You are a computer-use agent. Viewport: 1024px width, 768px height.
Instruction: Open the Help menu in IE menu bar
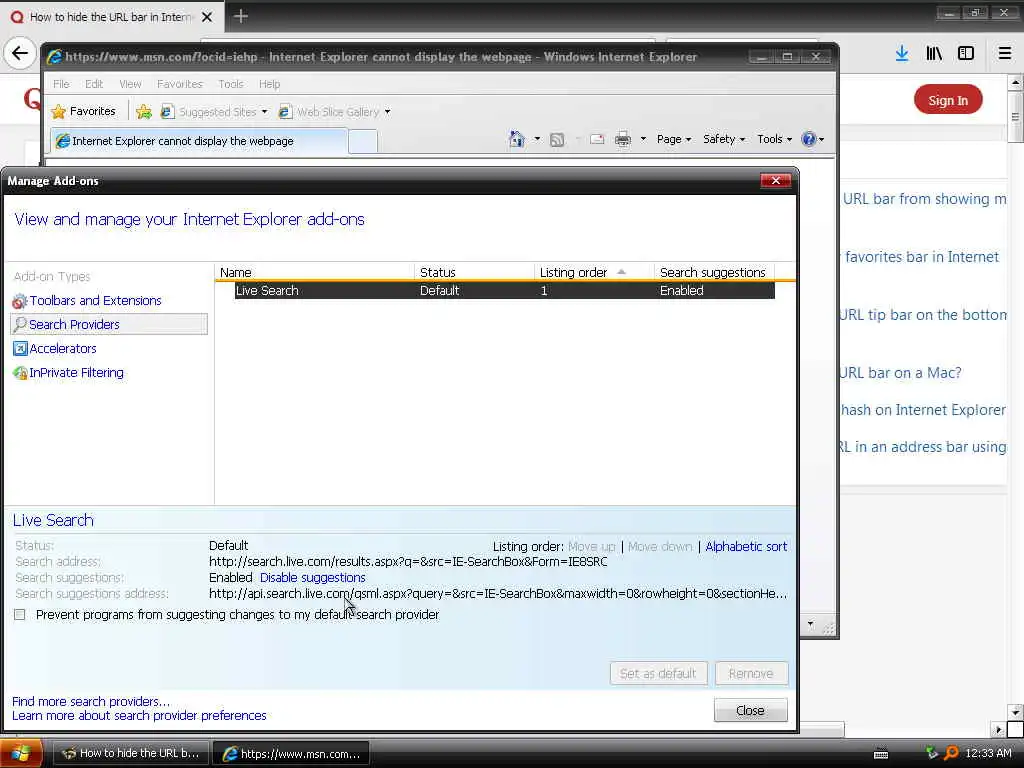[269, 84]
